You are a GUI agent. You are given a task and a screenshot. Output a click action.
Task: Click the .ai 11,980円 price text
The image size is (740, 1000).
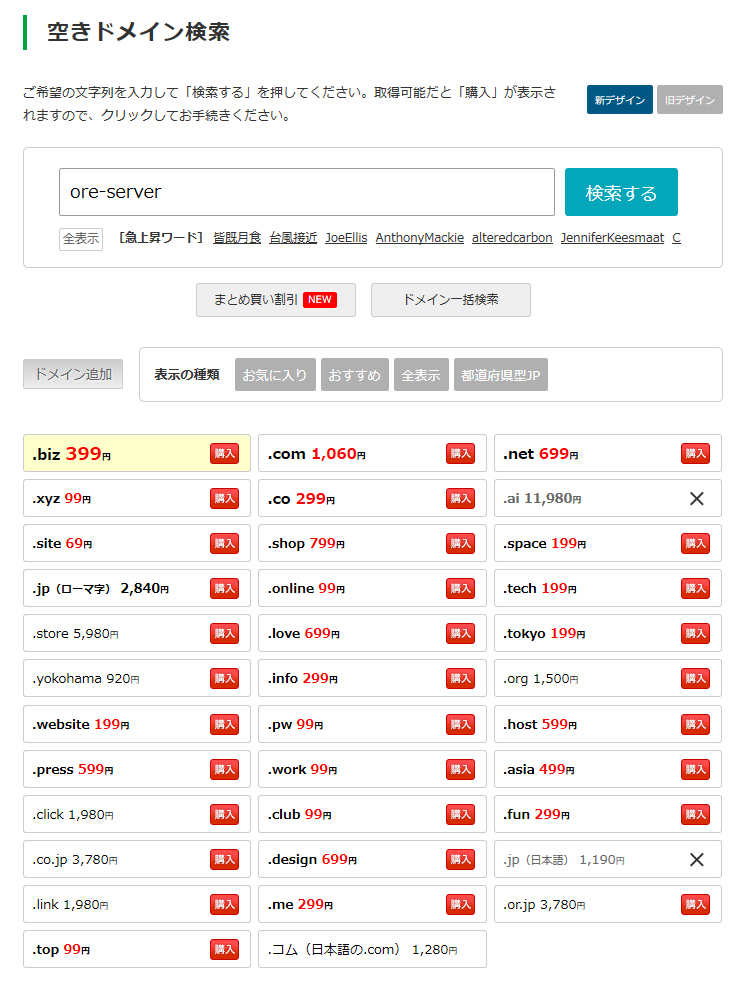(542, 499)
